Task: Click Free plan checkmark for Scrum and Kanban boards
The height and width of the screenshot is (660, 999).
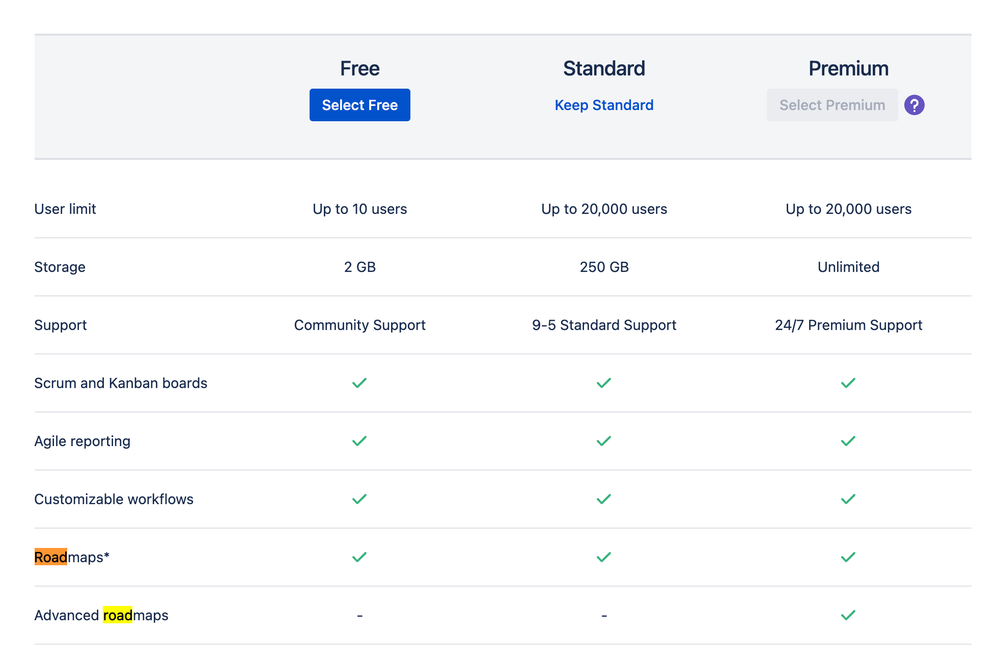Action: click(360, 383)
